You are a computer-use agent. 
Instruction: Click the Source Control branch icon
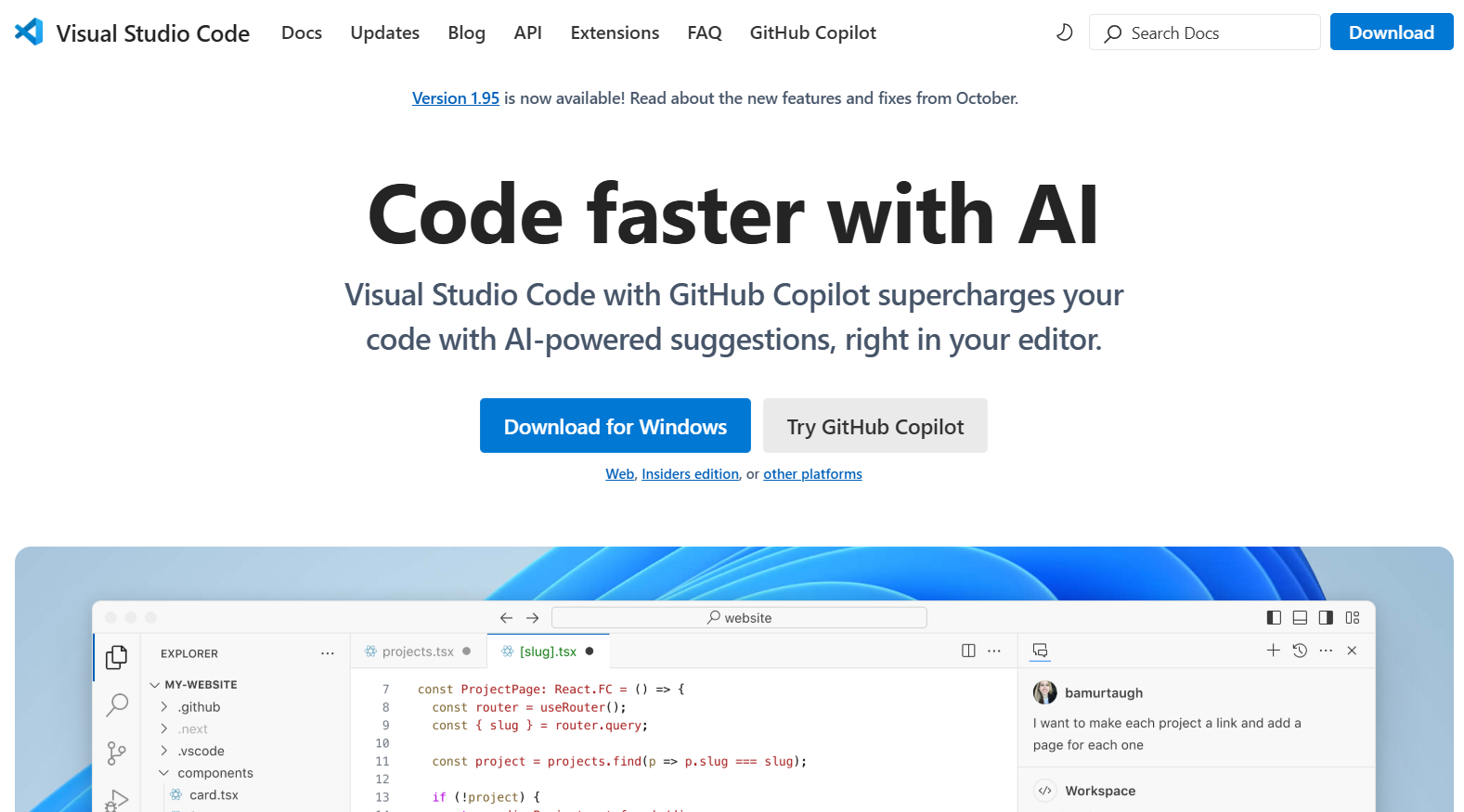tap(116, 753)
